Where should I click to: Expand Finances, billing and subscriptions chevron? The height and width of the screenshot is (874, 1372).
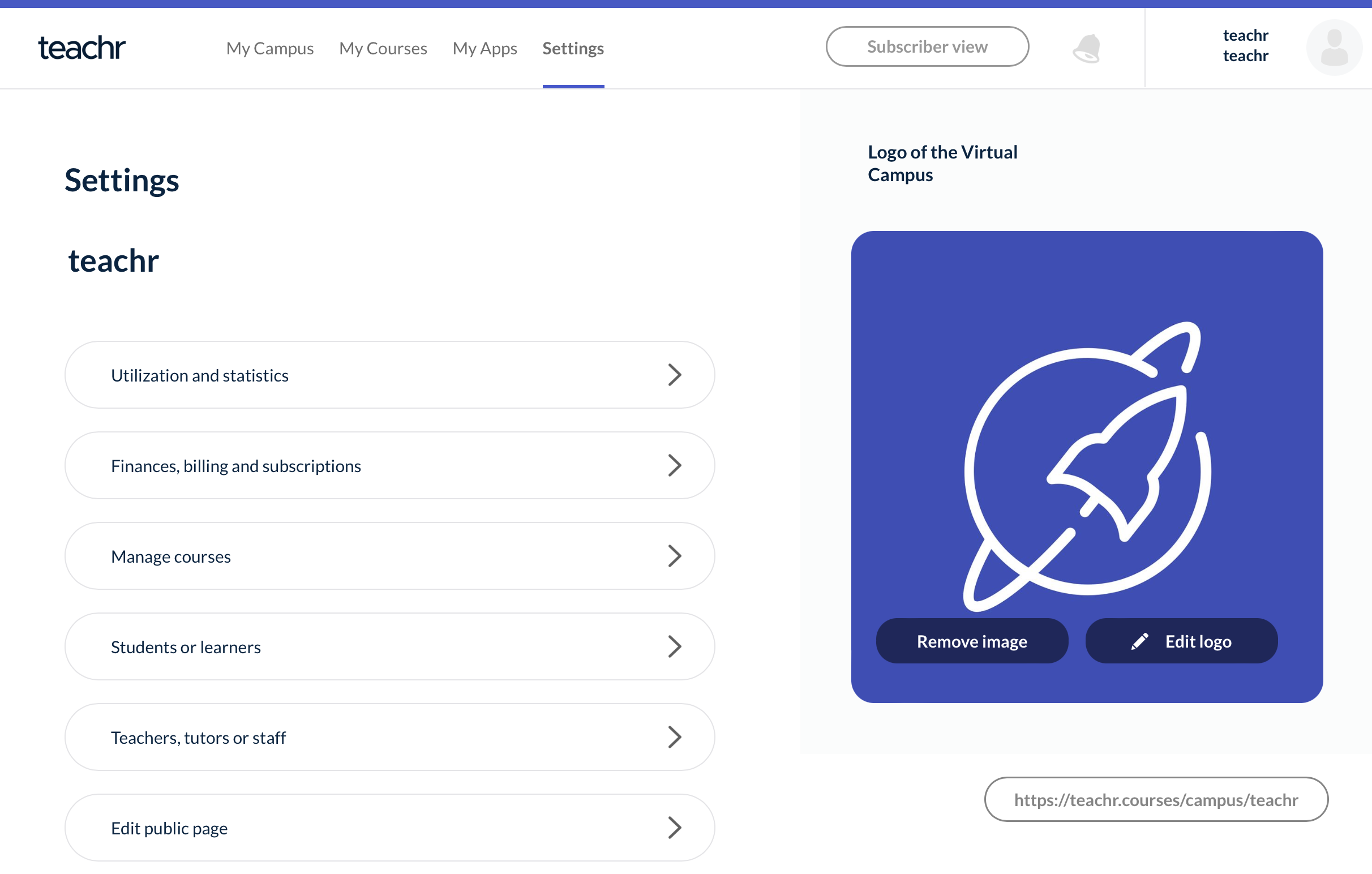(x=675, y=465)
